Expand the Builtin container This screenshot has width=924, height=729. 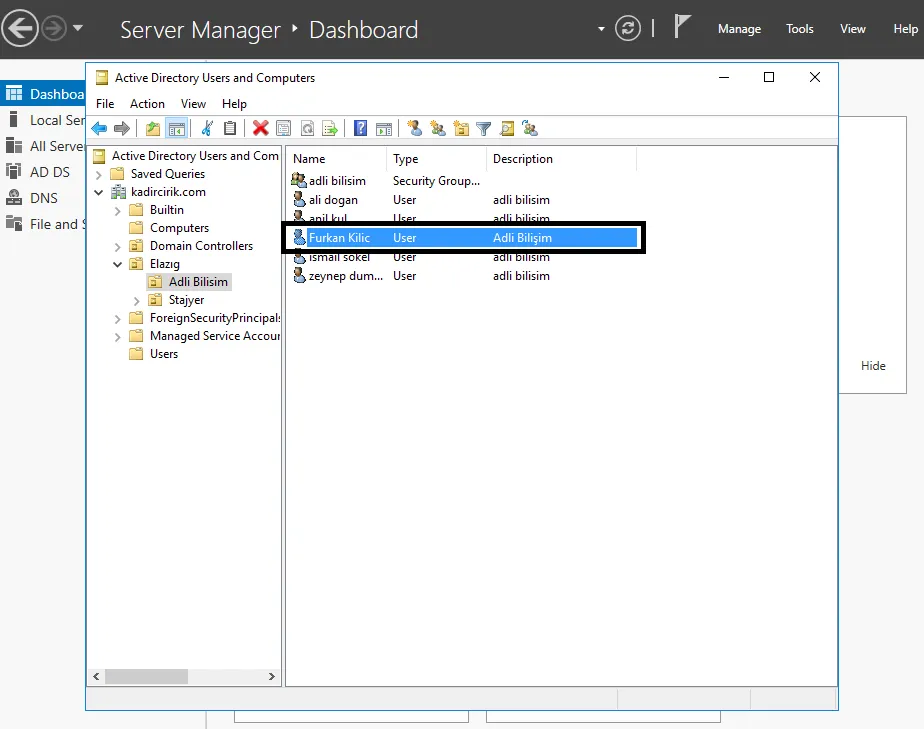point(118,210)
